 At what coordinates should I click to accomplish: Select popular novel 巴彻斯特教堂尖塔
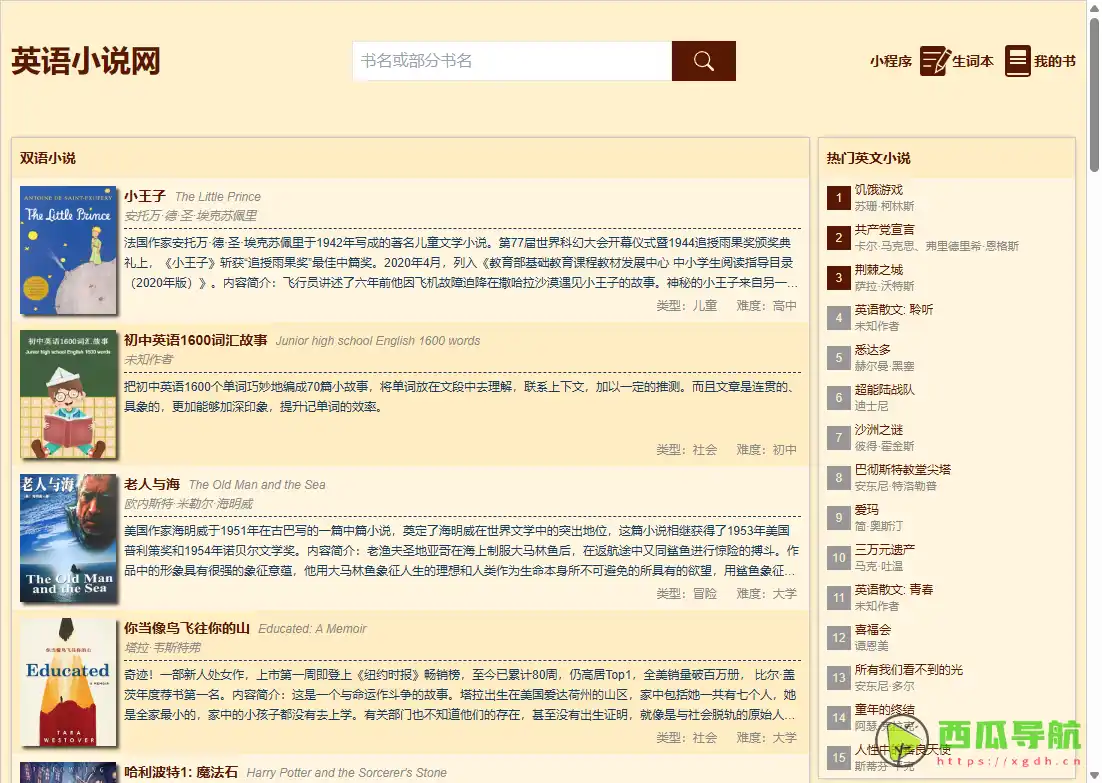(902, 470)
